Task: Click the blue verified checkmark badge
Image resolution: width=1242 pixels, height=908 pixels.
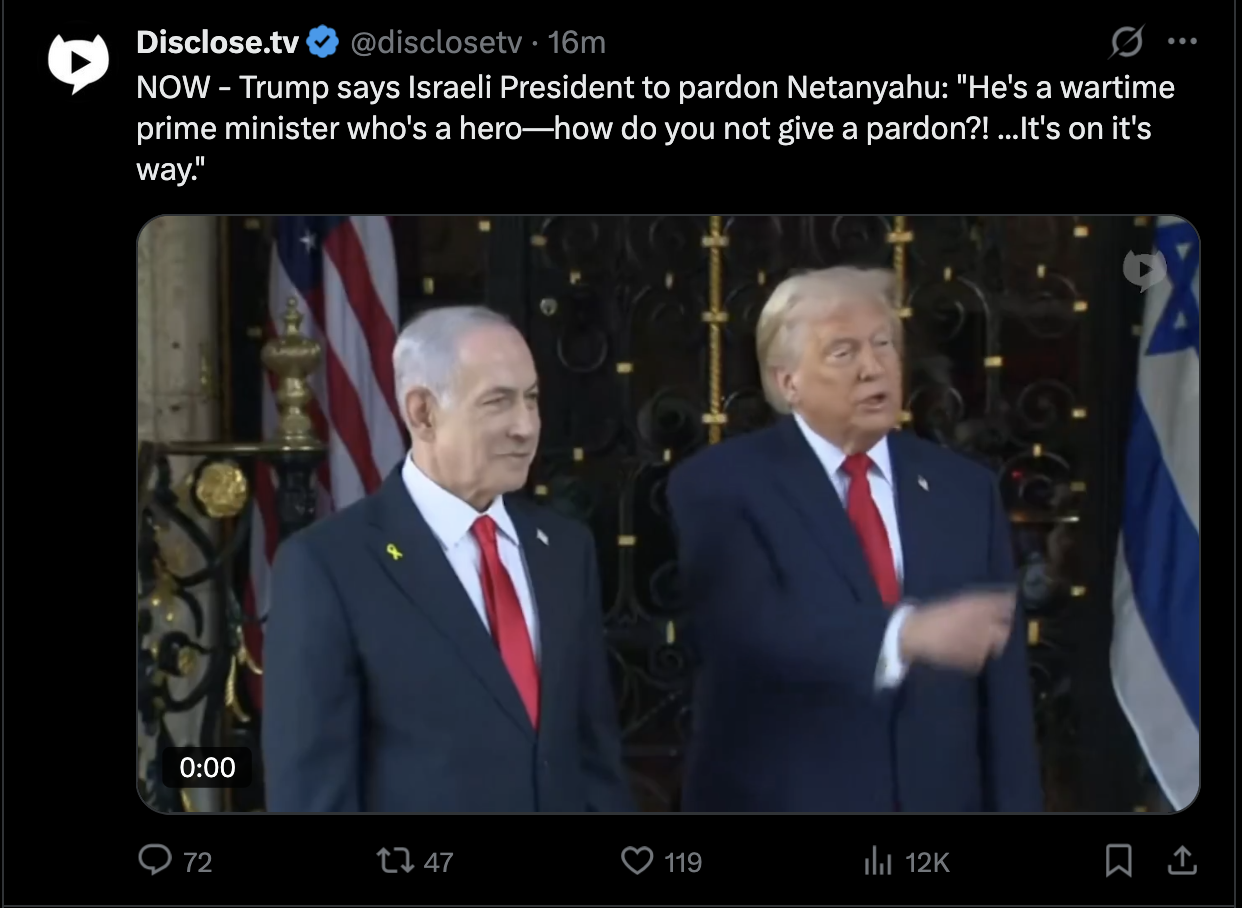Action: coord(321,42)
